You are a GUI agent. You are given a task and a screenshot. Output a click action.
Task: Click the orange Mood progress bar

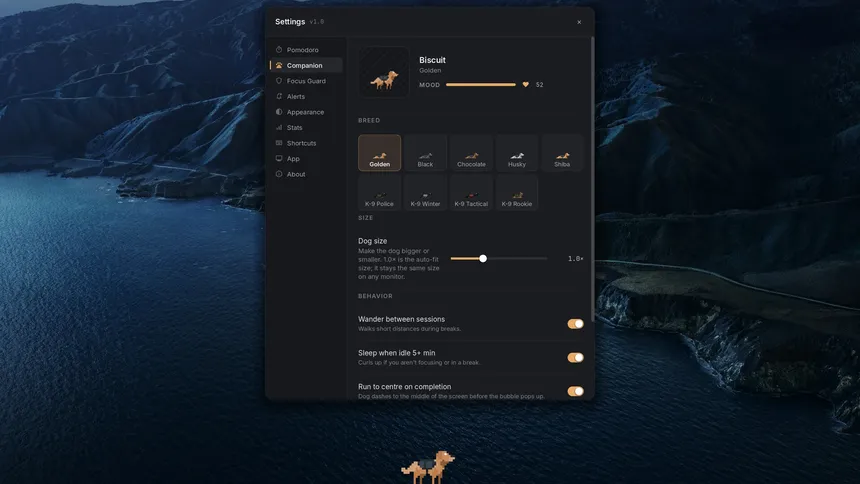point(480,85)
